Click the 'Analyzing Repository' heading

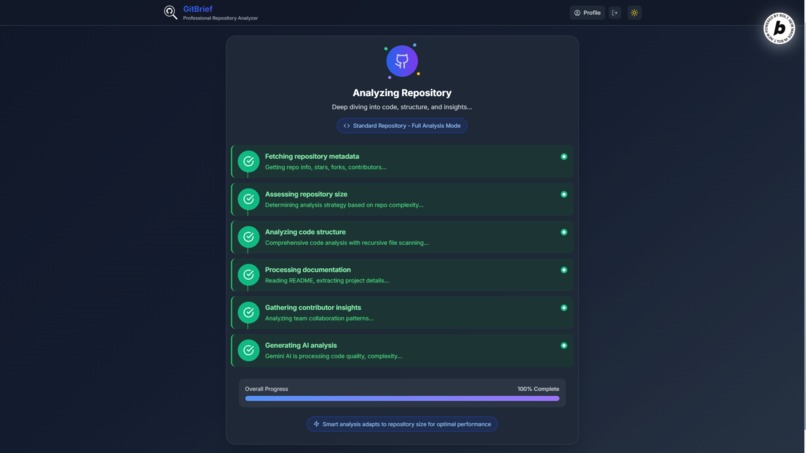402,93
